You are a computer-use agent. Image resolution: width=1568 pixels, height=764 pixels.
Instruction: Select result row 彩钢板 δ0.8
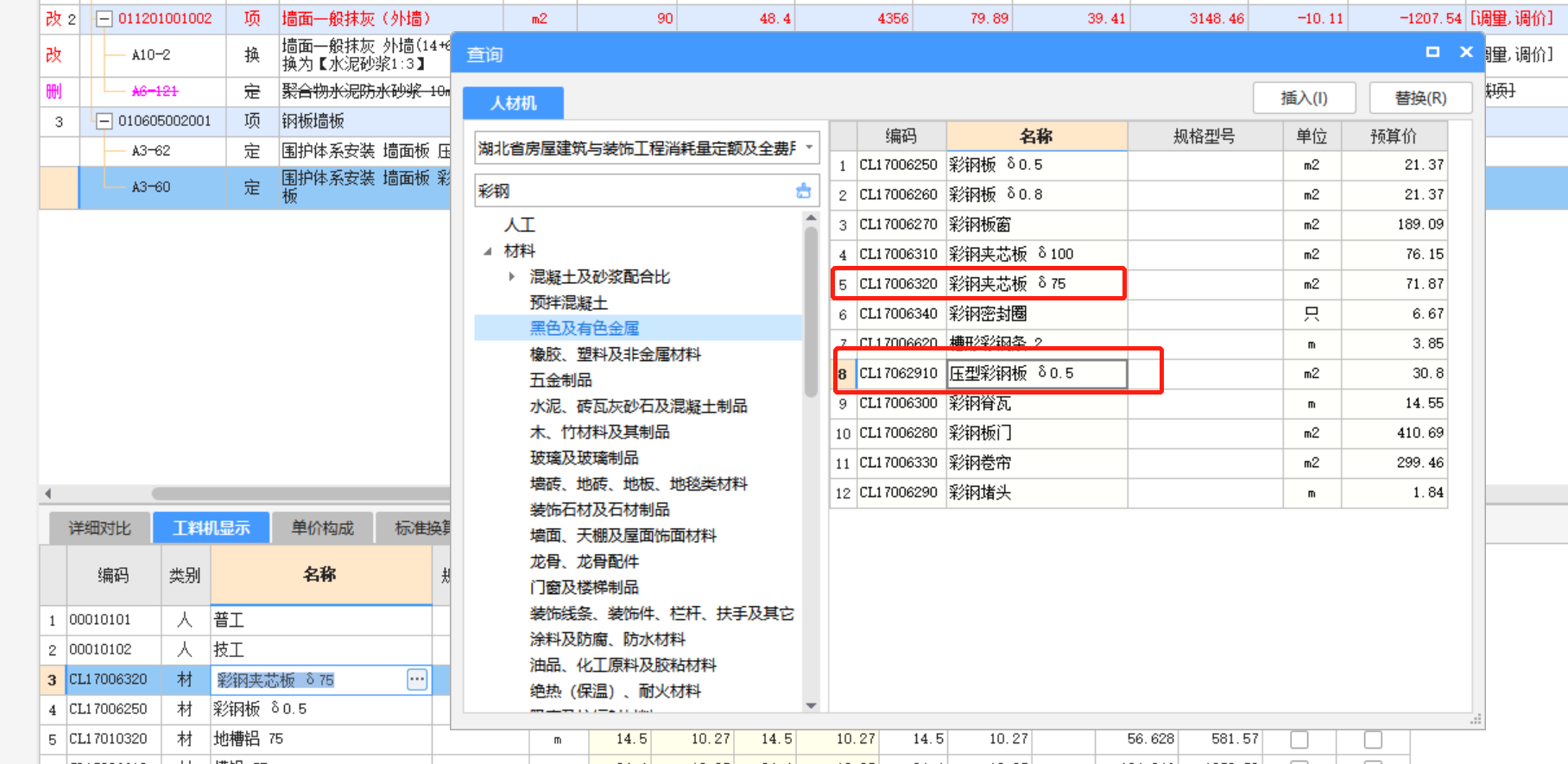[1138, 194]
